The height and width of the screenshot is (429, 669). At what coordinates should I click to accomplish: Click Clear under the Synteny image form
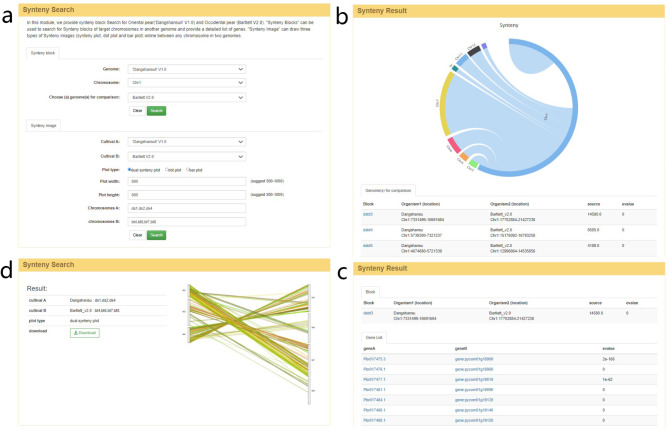coord(137,235)
